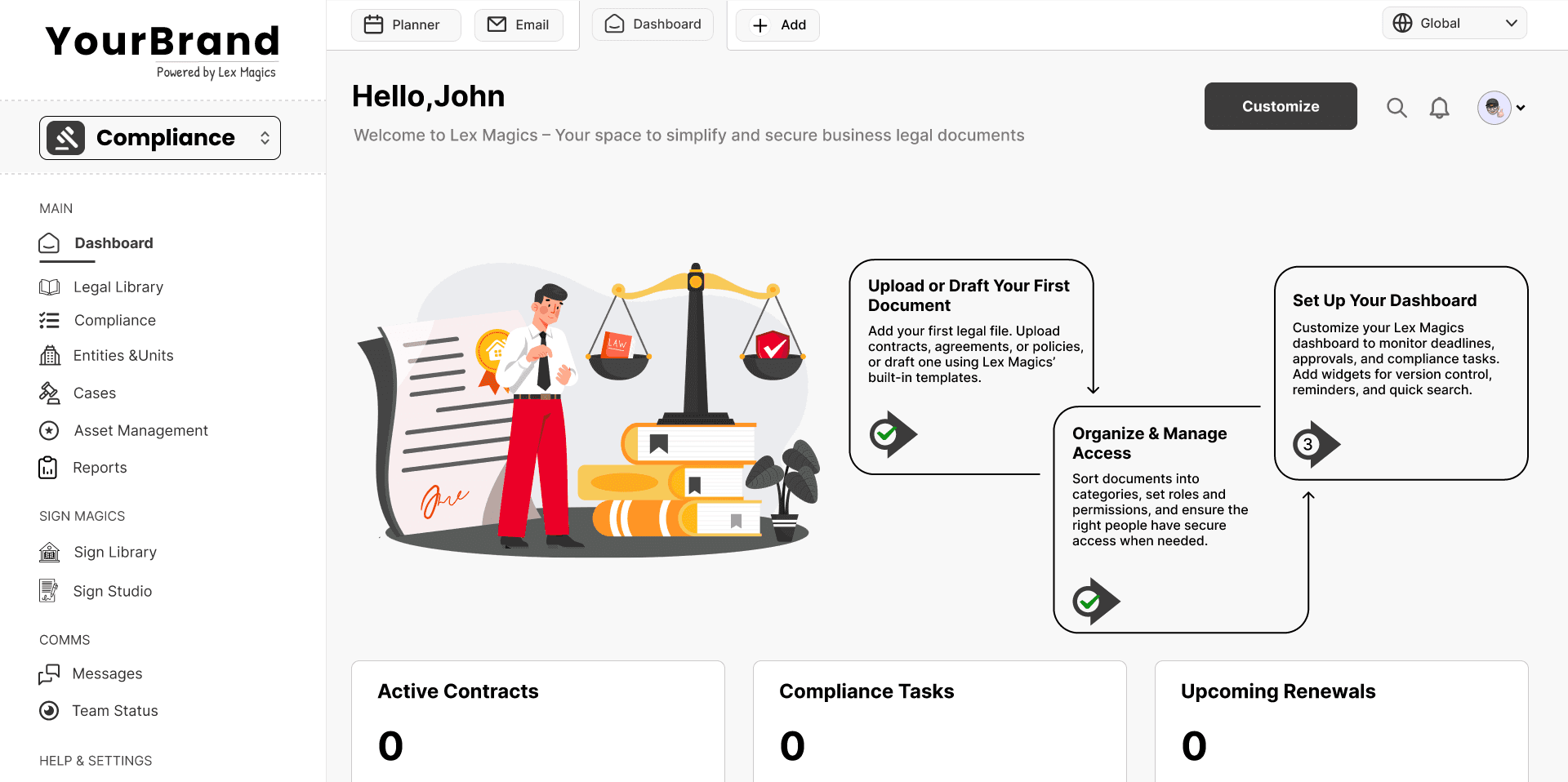Click the Compliance checklist icon
Image resolution: width=1568 pixels, height=782 pixels.
tap(49, 320)
